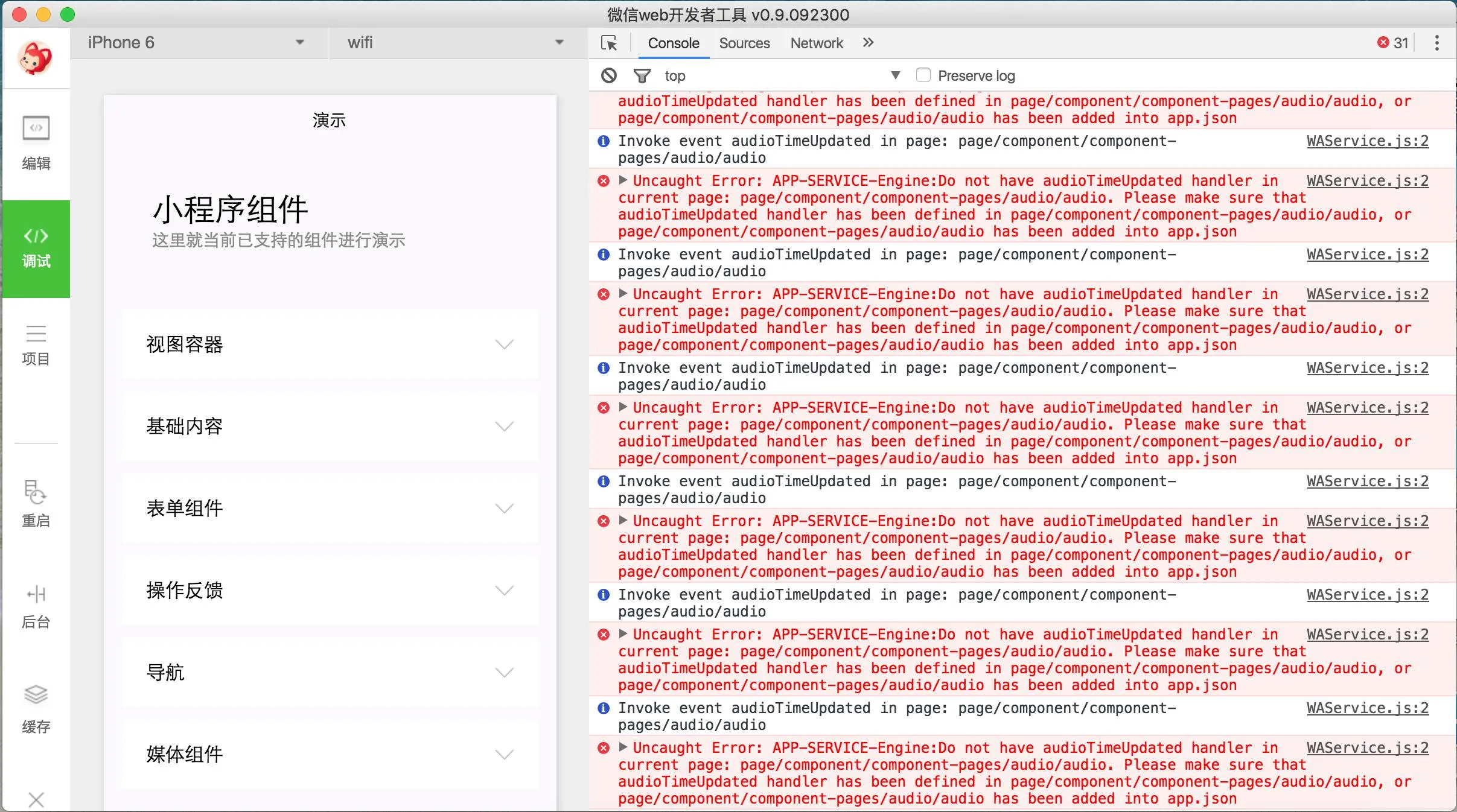Open the 项目 (project) sidebar icon
Viewport: 1457px width, 812px height.
click(x=36, y=345)
